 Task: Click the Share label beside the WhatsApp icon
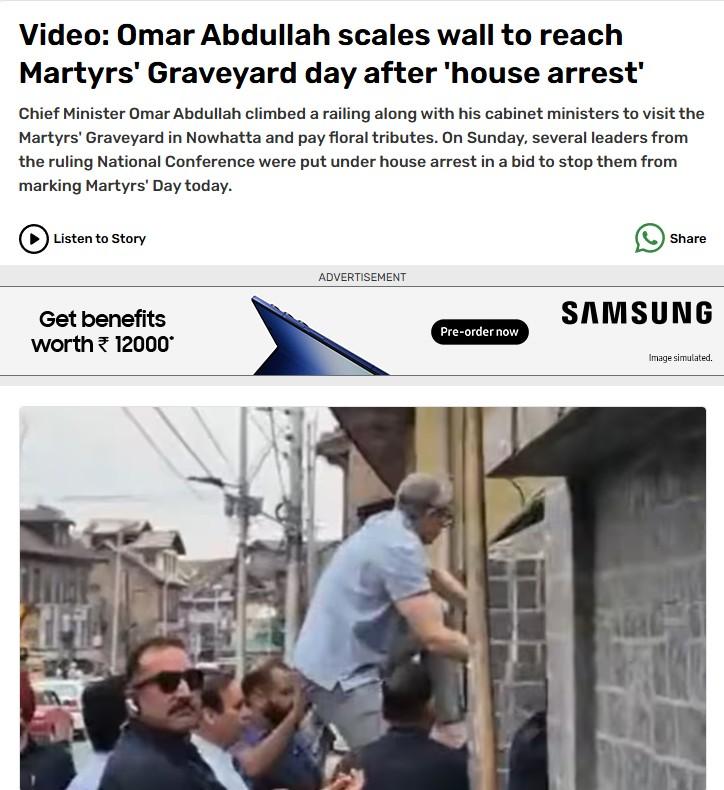tap(687, 238)
